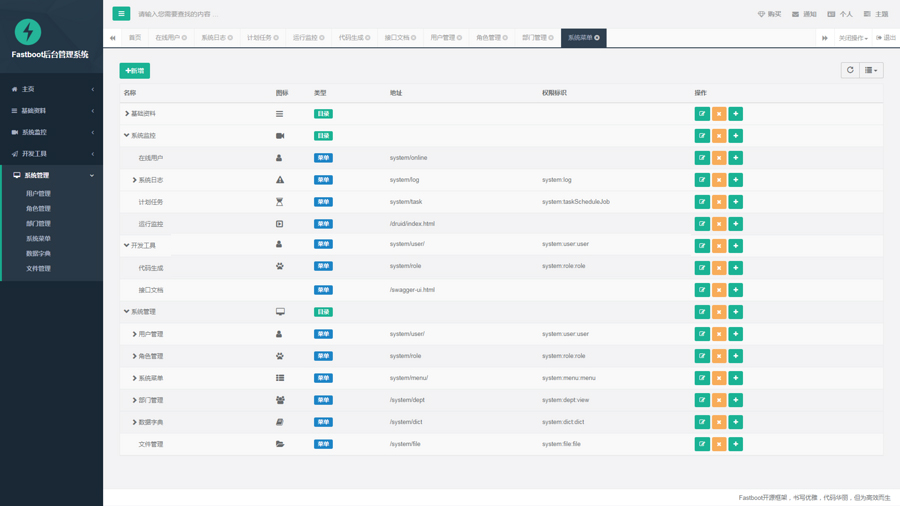
Task: Collapse the 系统监控 tree row
Action: pyautogui.click(x=127, y=136)
